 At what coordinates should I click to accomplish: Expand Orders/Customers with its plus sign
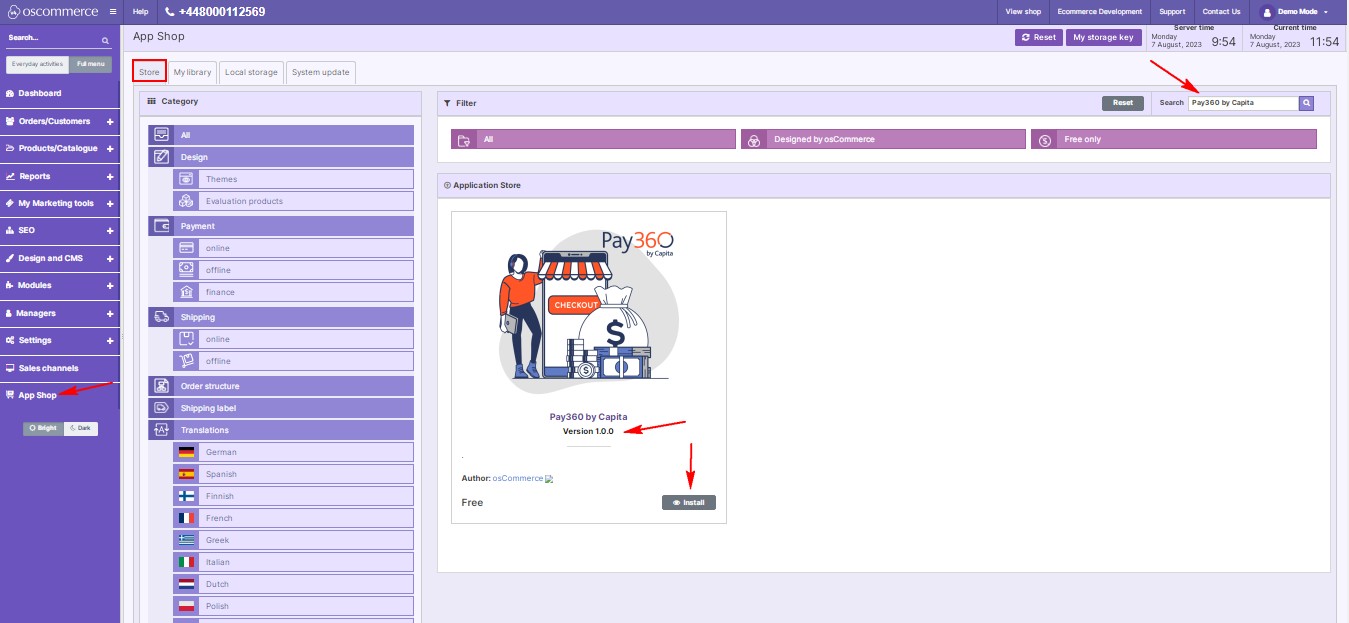click(110, 121)
